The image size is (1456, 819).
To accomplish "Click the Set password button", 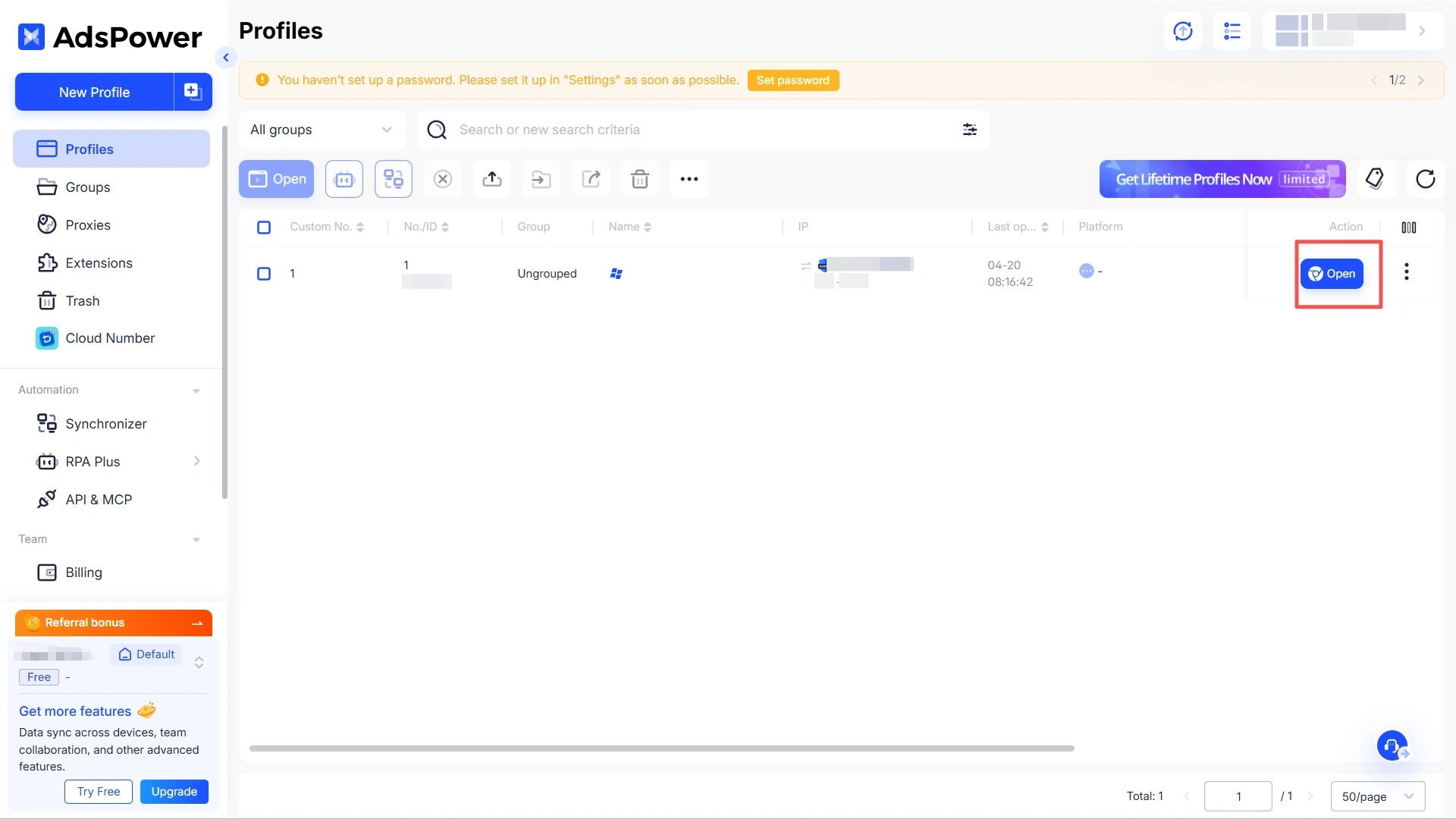I will pos(793,80).
